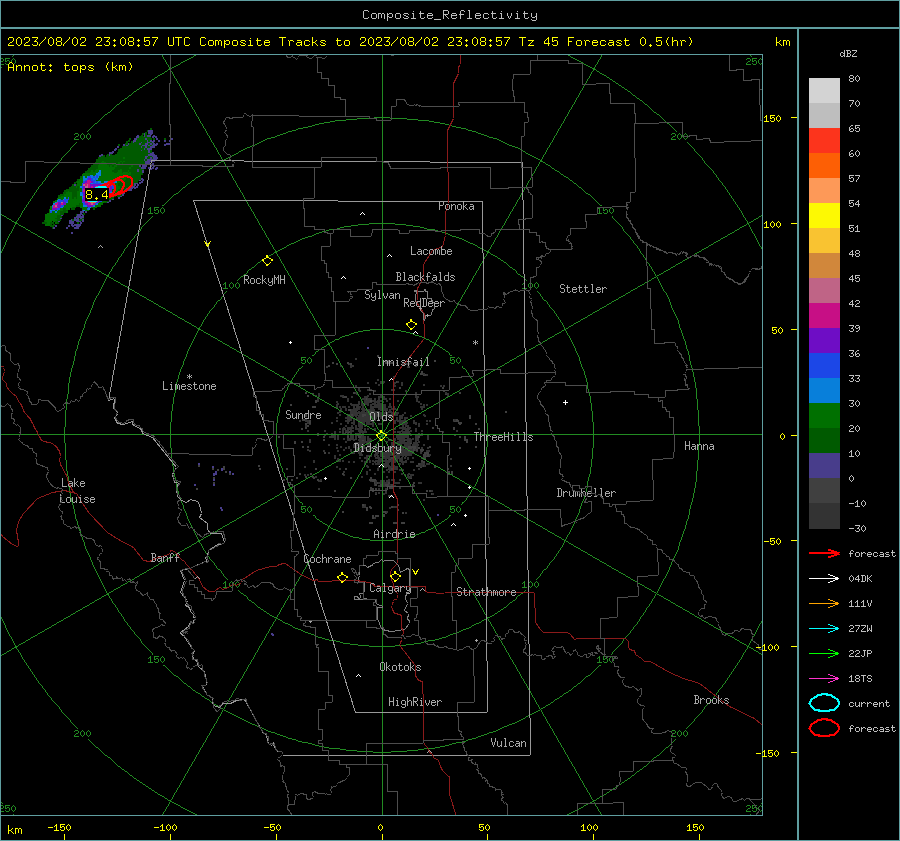Click the Limestone label
900x841 pixels.
click(x=189, y=386)
